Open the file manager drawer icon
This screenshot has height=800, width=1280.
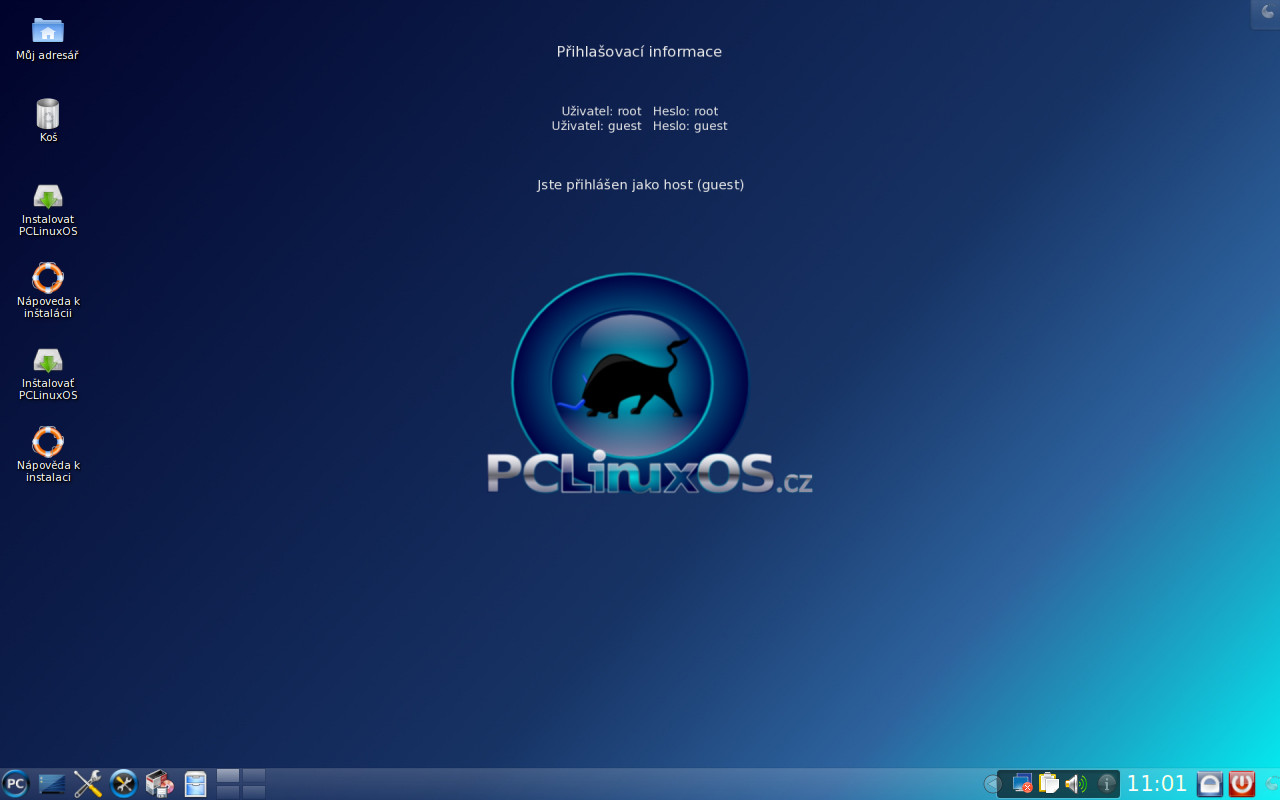195,784
